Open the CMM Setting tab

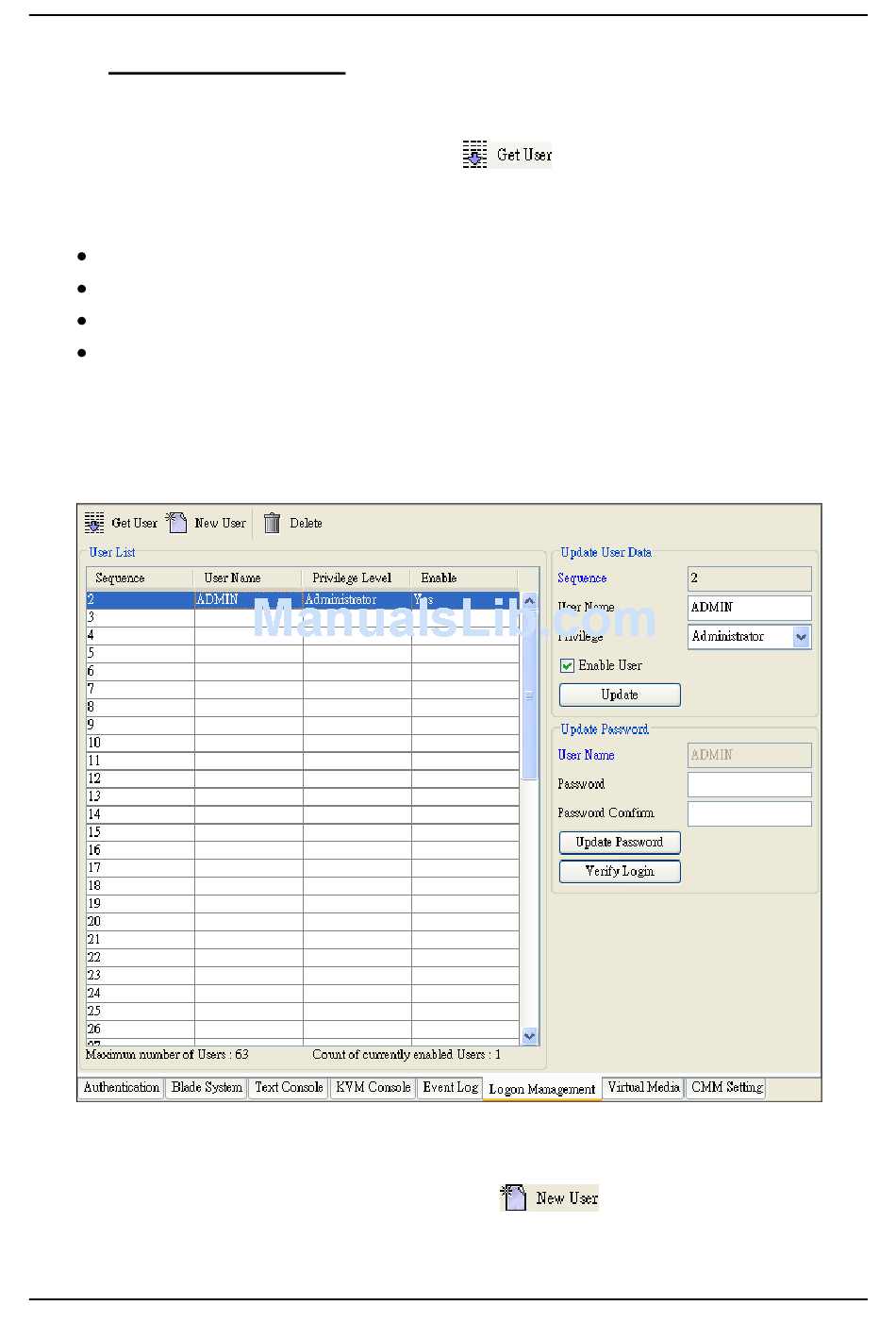click(726, 1088)
